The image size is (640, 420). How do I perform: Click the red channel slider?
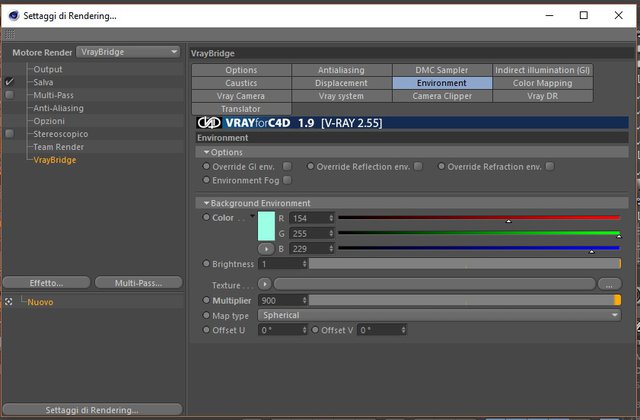click(x=479, y=218)
